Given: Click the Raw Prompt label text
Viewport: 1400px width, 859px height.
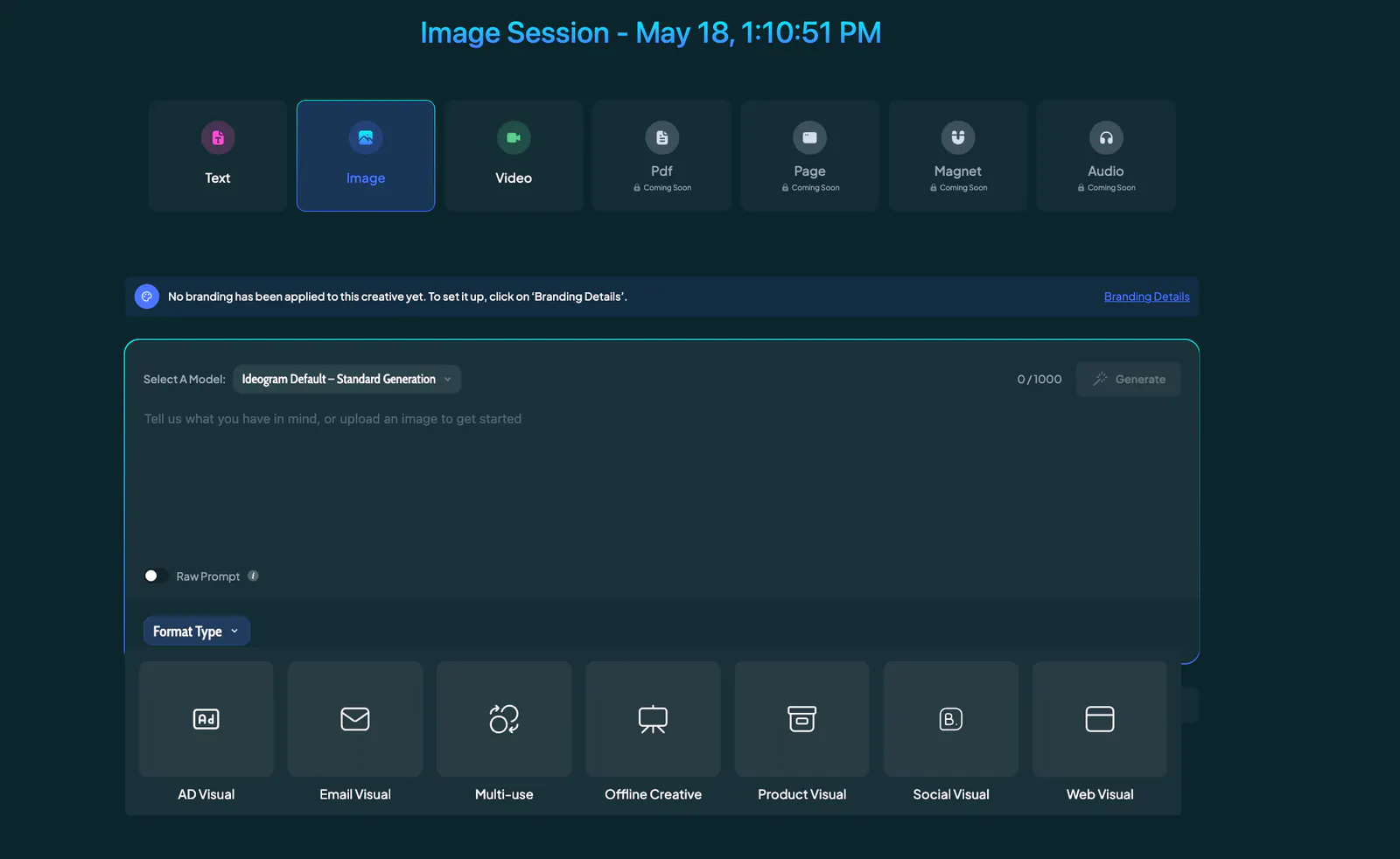Looking at the screenshot, I should click(x=208, y=576).
